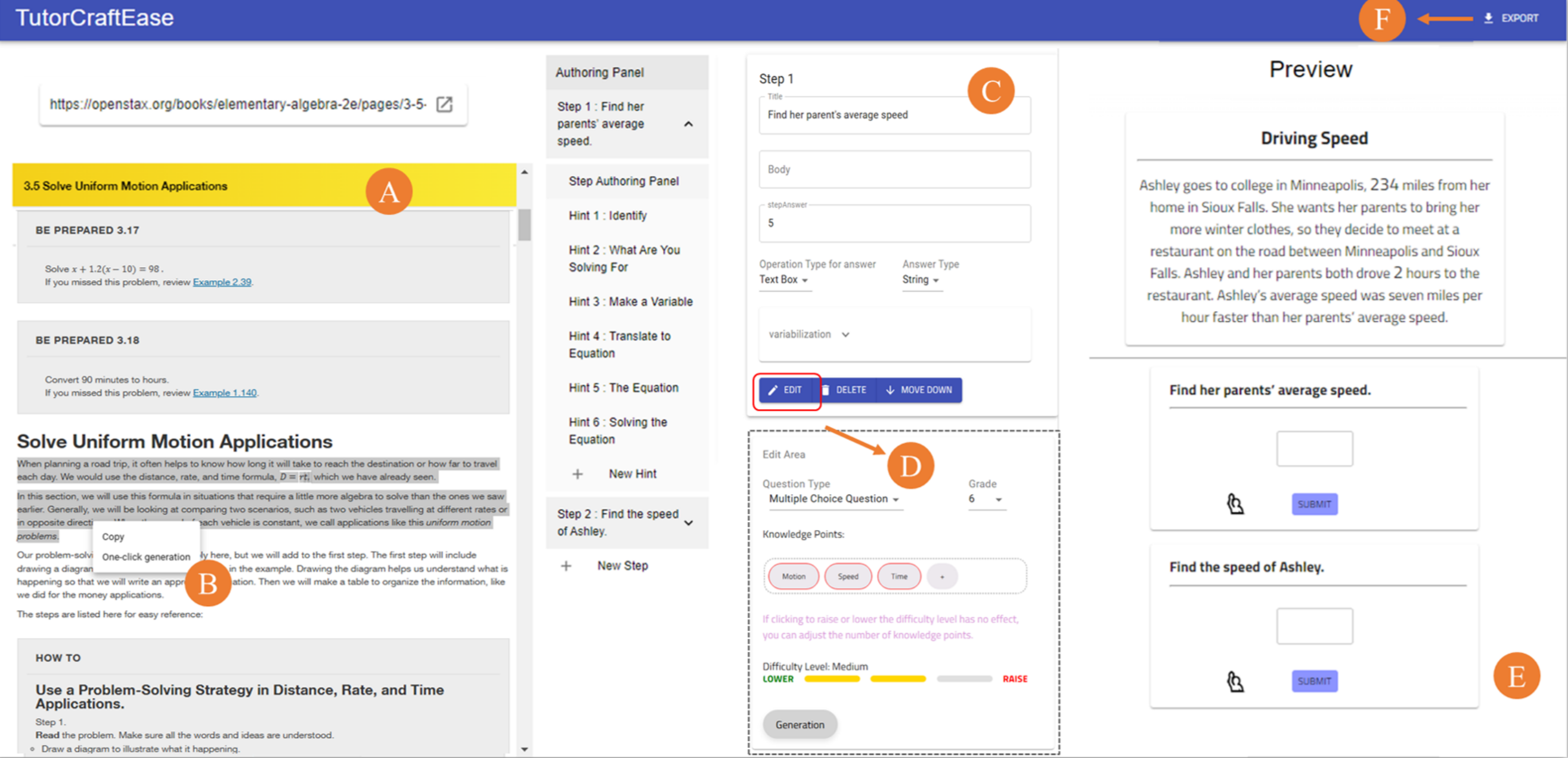Click the hint hand icon under parents' speed
1568x758 pixels.
pyautogui.click(x=1235, y=504)
